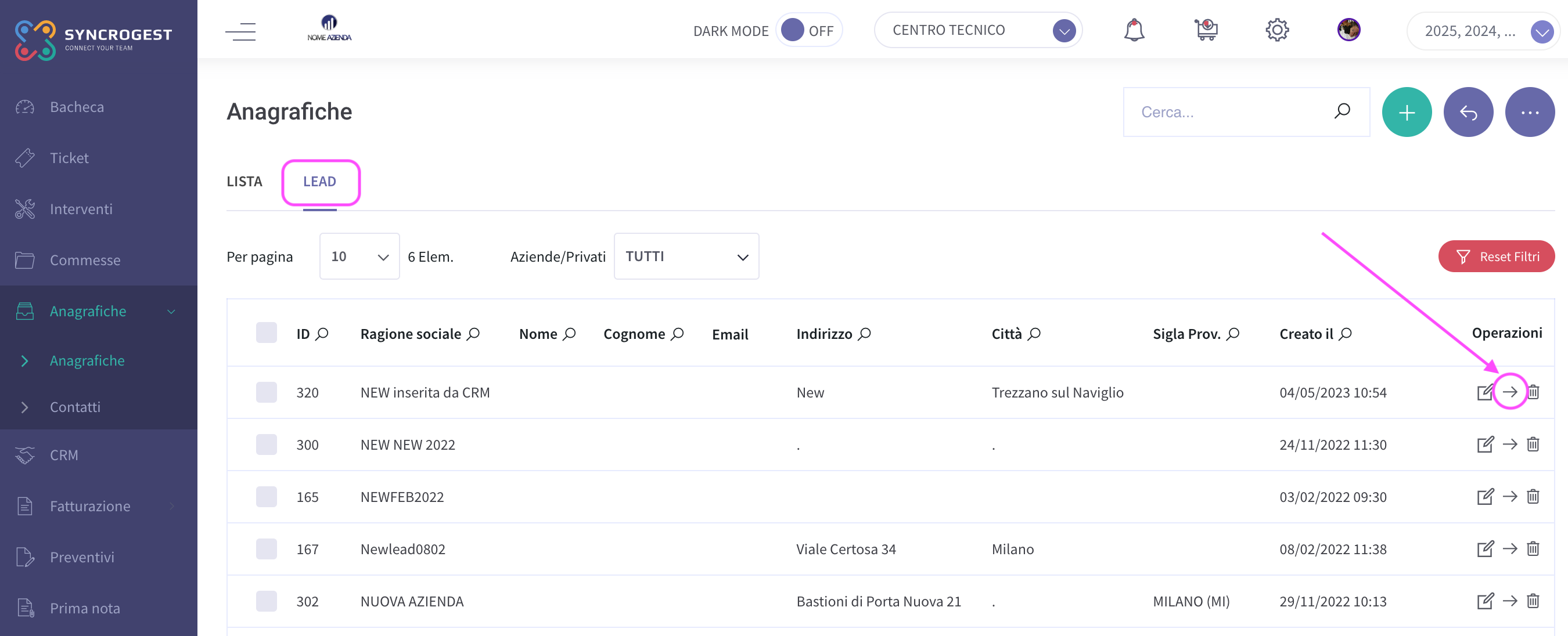The image size is (1568, 636).
Task: Click the green plus add button
Action: pos(1406,113)
